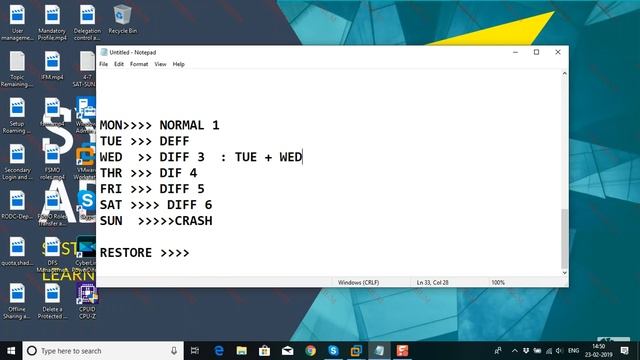Open the Mail app from the taskbar
Viewport: 640px width, 360px height.
[x=287, y=351]
